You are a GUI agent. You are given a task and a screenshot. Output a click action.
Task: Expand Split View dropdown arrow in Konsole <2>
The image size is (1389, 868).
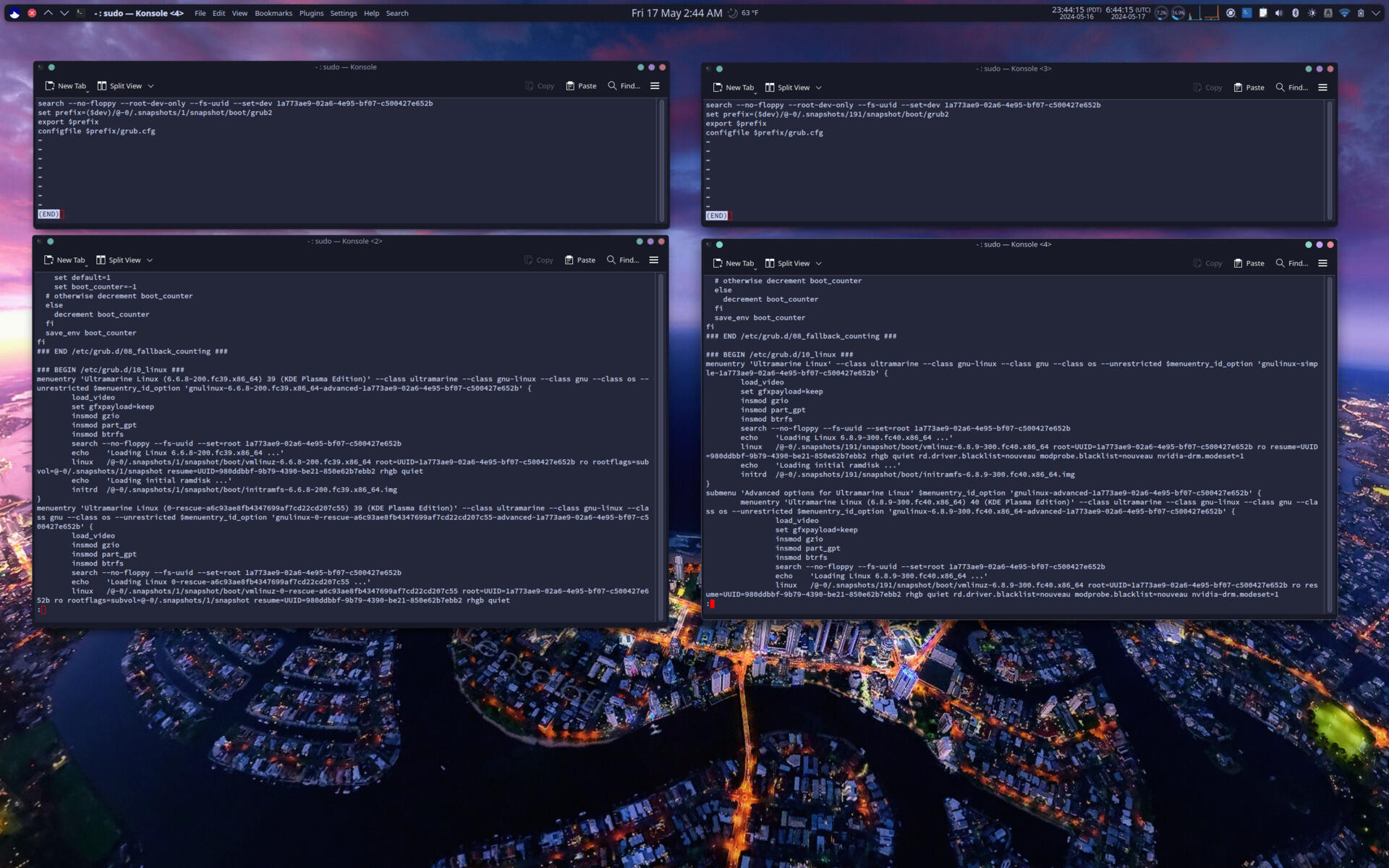click(x=150, y=260)
